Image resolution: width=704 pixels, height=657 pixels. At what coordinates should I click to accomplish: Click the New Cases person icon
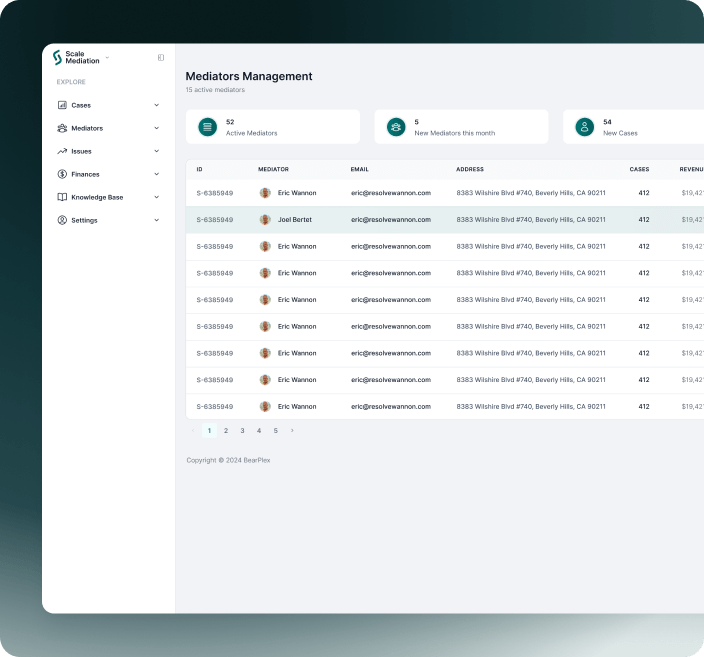click(584, 127)
